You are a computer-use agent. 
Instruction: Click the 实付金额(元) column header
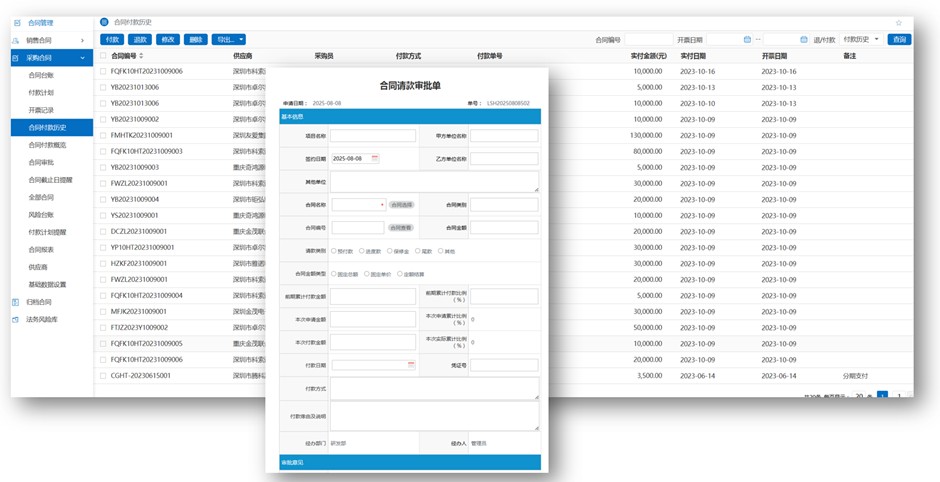(649, 56)
